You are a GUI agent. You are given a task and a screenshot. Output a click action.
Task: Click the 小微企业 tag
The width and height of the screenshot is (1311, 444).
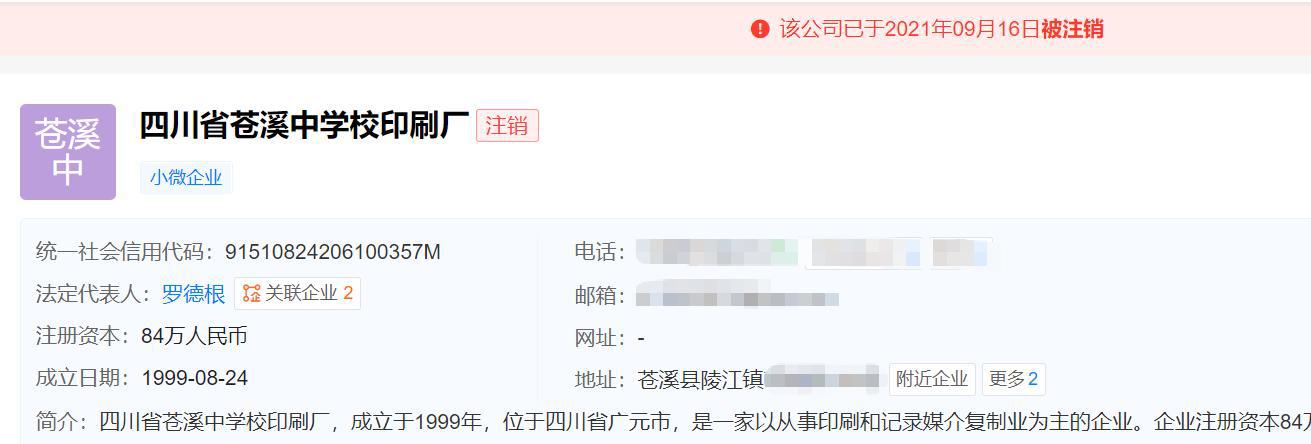[186, 178]
